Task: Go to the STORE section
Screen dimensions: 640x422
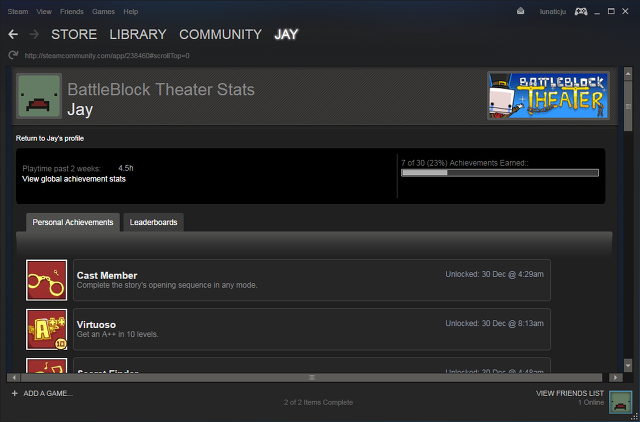Action: pyautogui.click(x=74, y=34)
